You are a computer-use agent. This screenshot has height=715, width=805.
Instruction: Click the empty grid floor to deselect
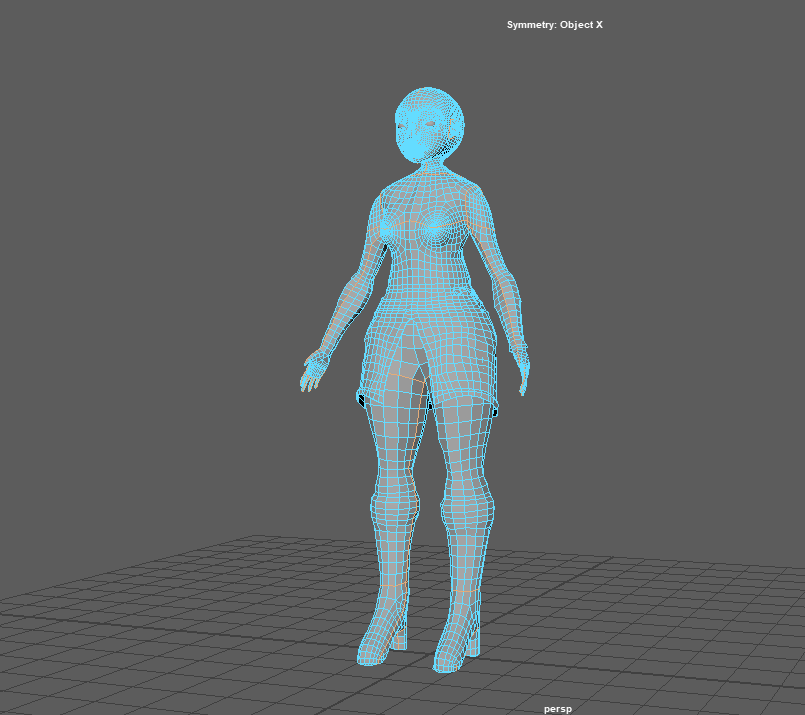click(650, 620)
